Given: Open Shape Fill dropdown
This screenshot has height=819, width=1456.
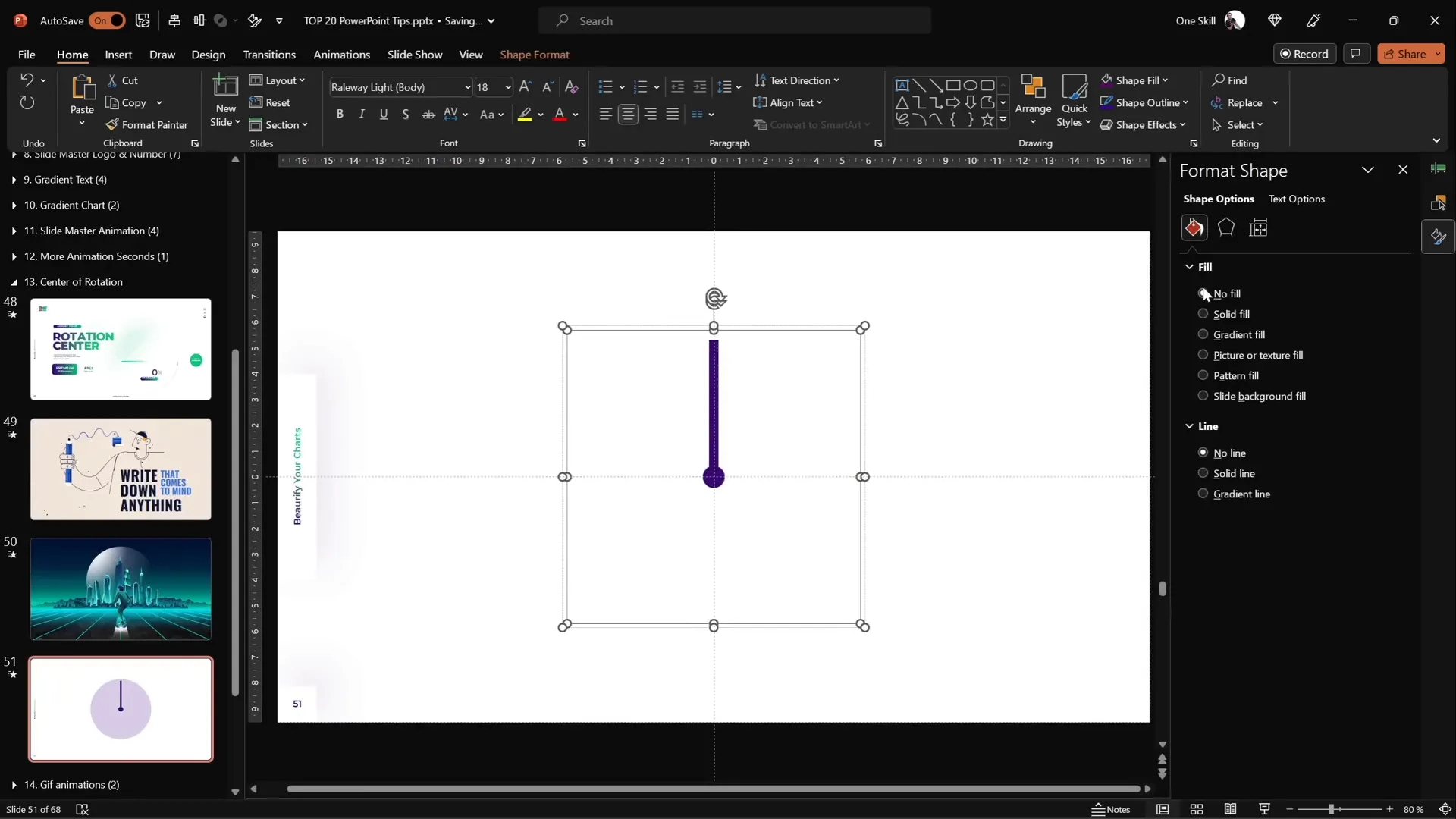Looking at the screenshot, I should 1134,80.
